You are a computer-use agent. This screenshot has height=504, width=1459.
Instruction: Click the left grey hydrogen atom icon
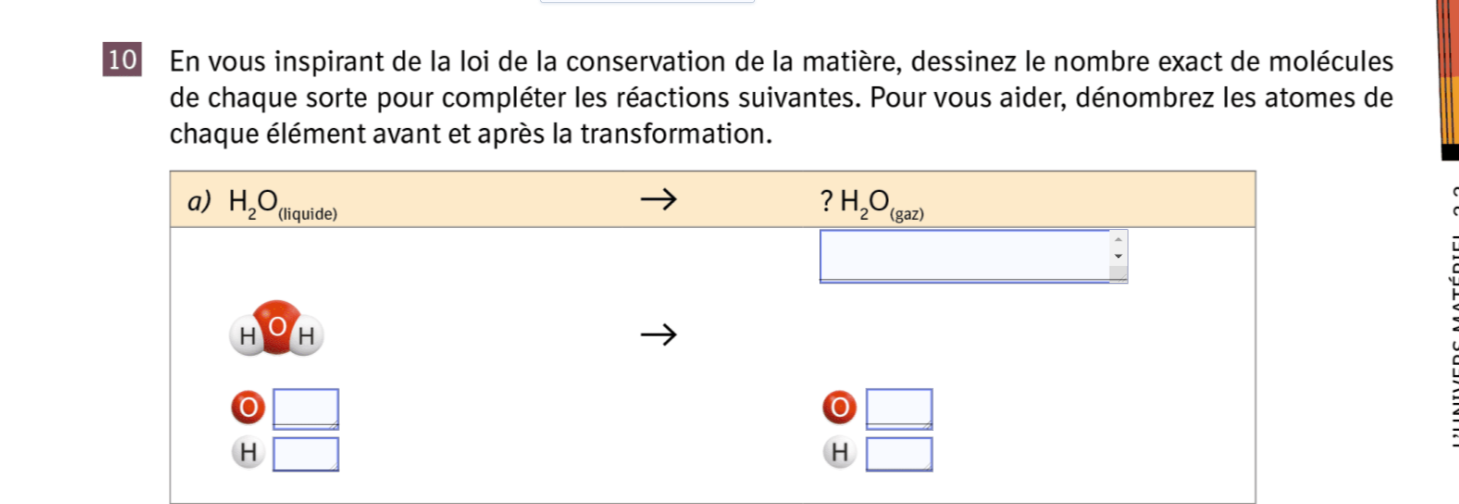[246, 453]
